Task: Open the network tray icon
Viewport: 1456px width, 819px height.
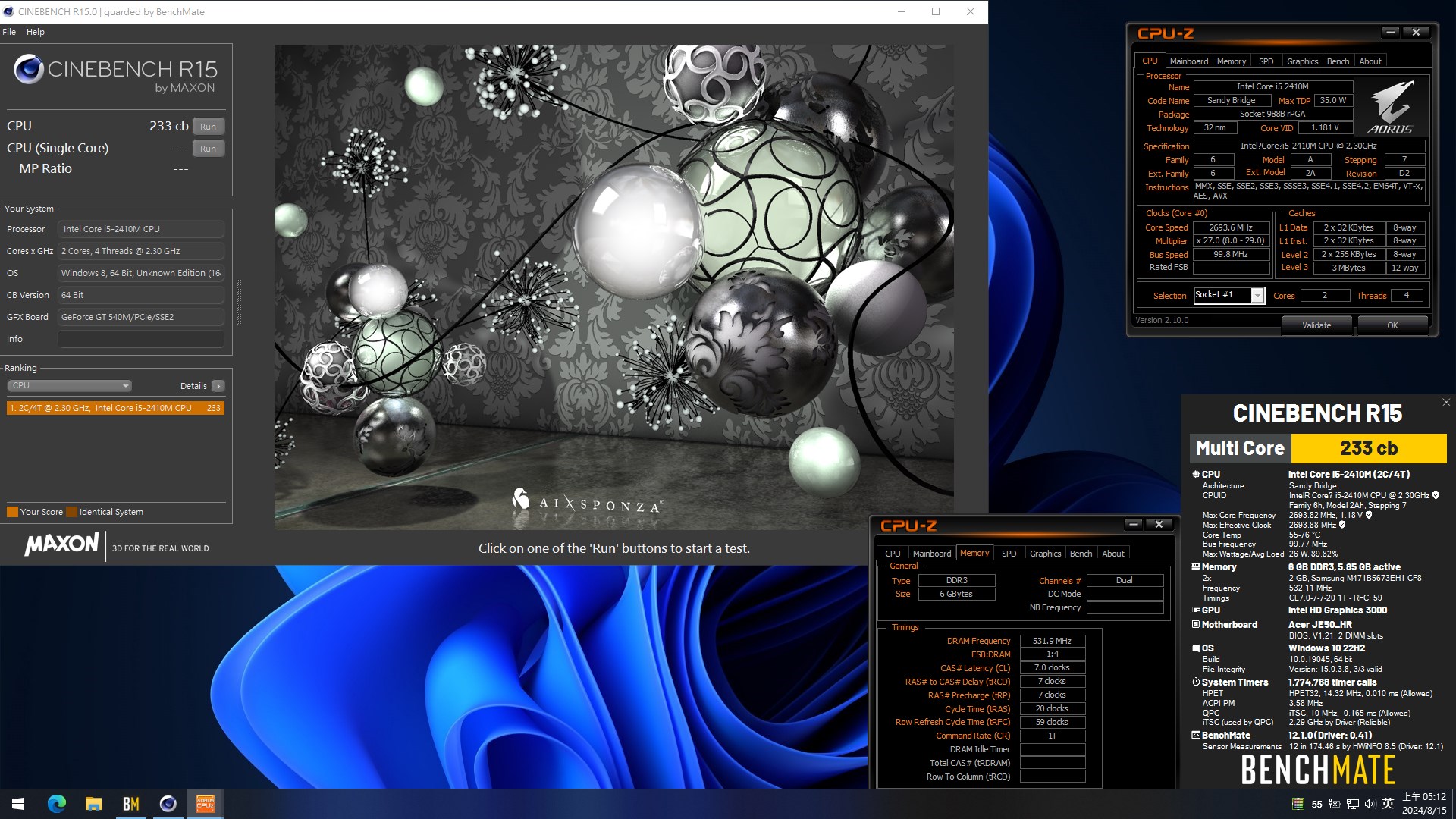Action: pyautogui.click(x=1352, y=804)
